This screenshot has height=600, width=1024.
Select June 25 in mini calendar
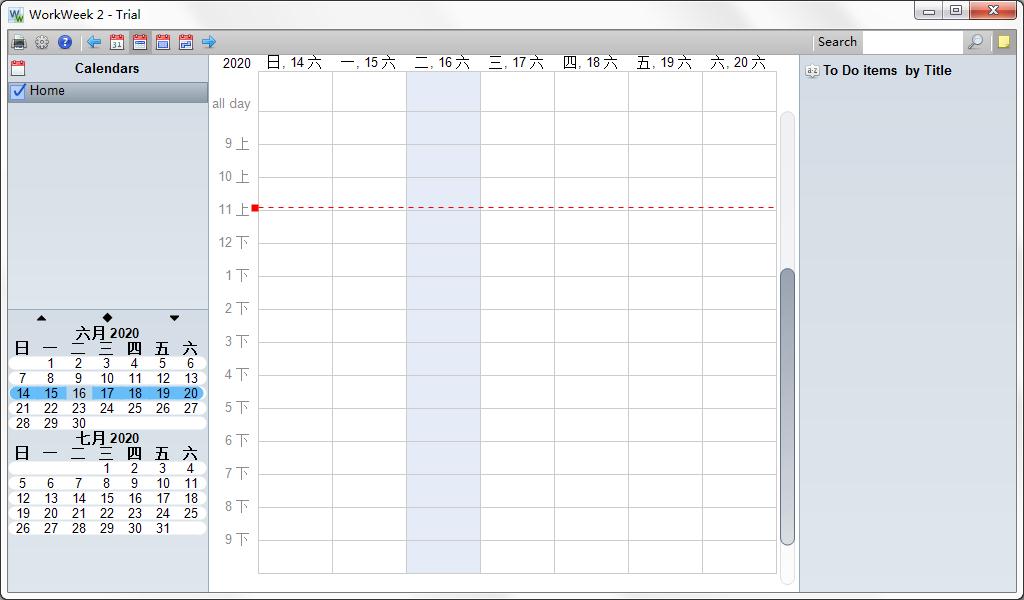[x=135, y=408]
